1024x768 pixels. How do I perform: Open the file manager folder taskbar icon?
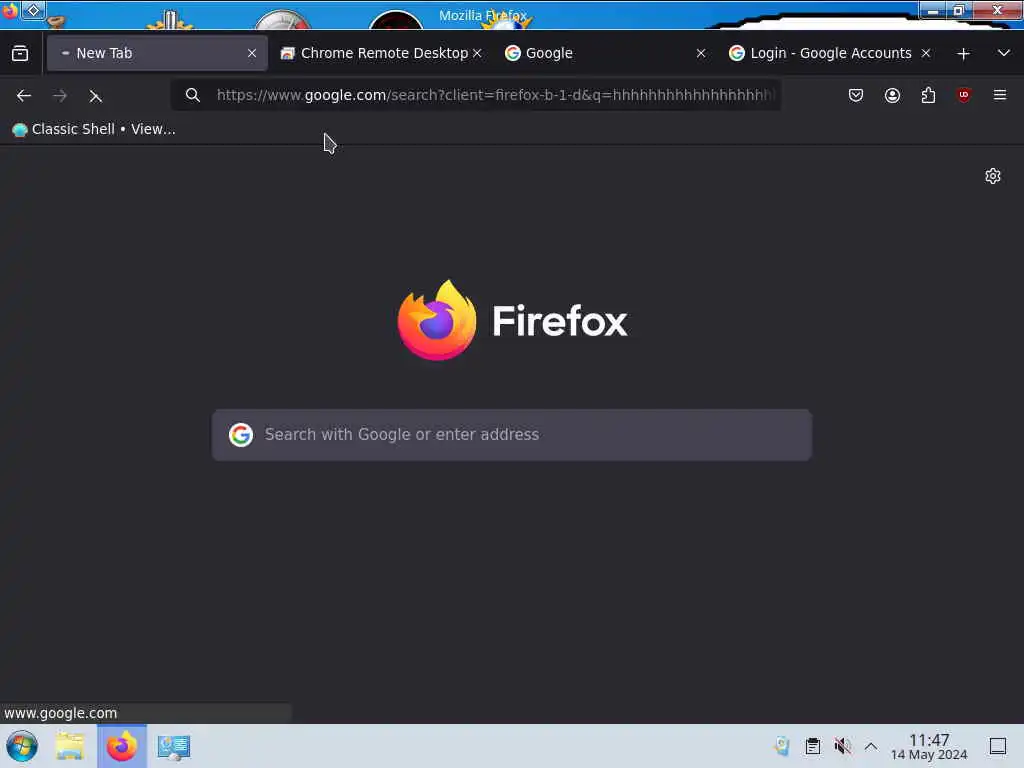pyautogui.click(x=70, y=746)
